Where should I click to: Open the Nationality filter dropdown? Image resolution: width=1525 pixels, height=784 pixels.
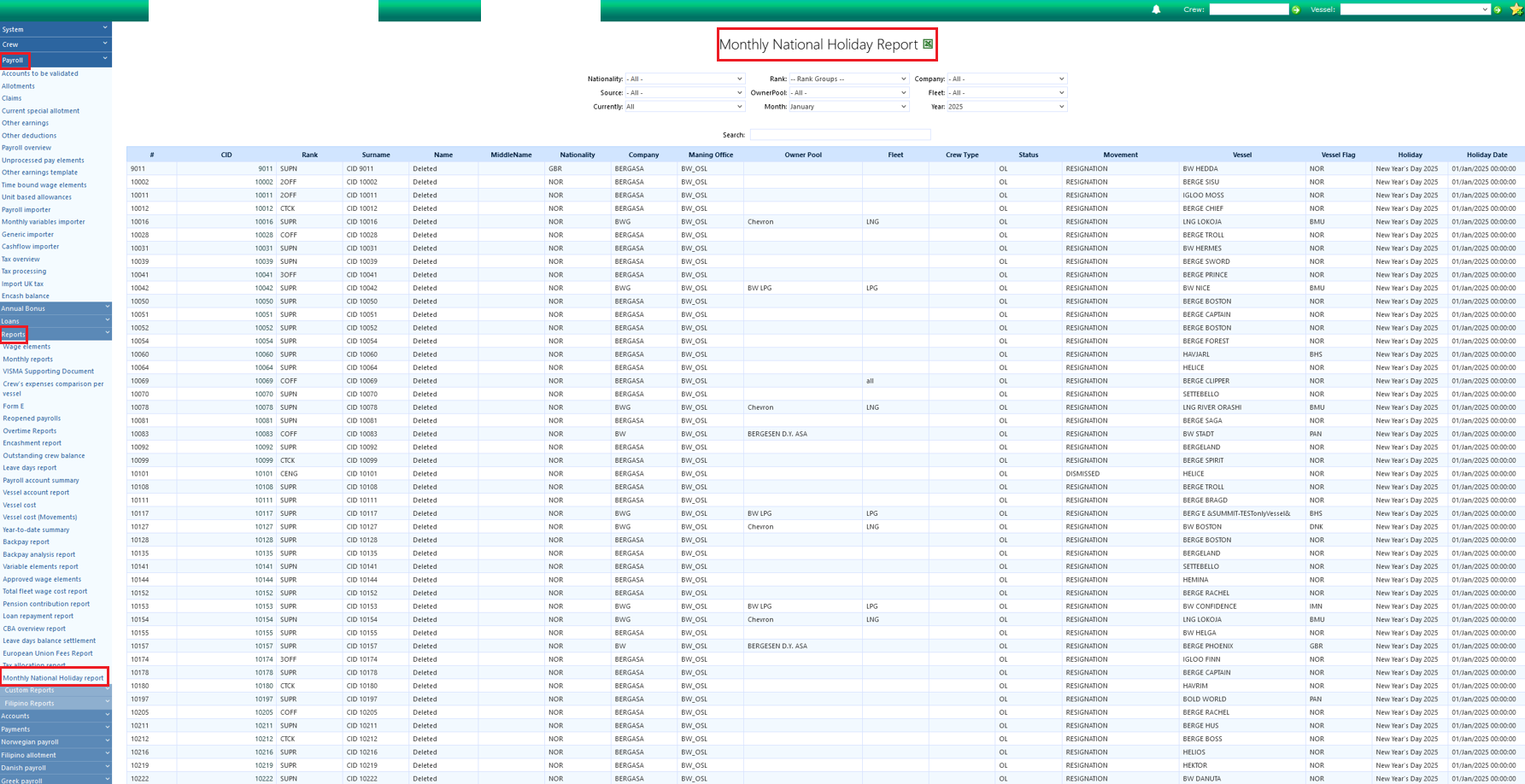click(x=684, y=79)
